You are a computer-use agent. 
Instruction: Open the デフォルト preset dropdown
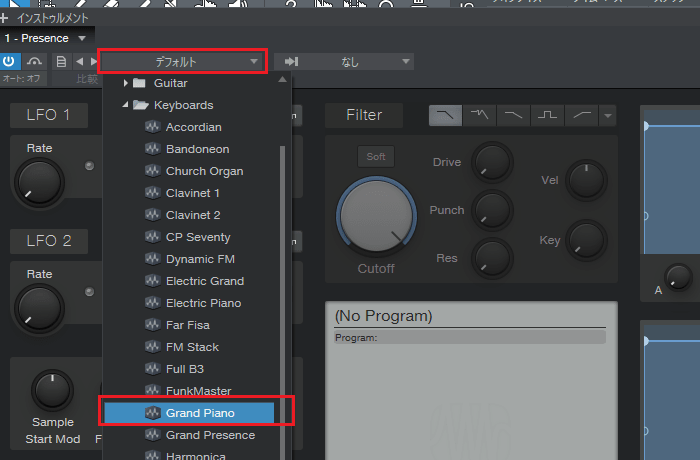(x=182, y=62)
